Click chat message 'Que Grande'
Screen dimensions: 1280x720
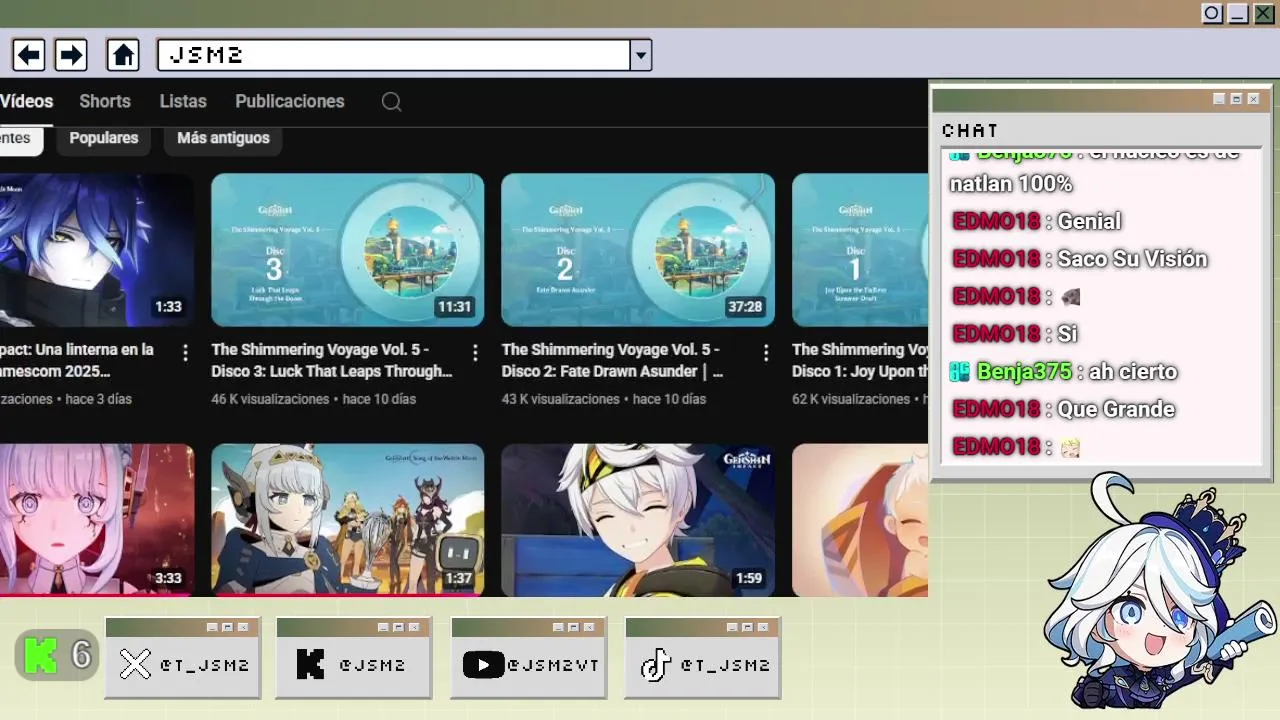[1116, 409]
